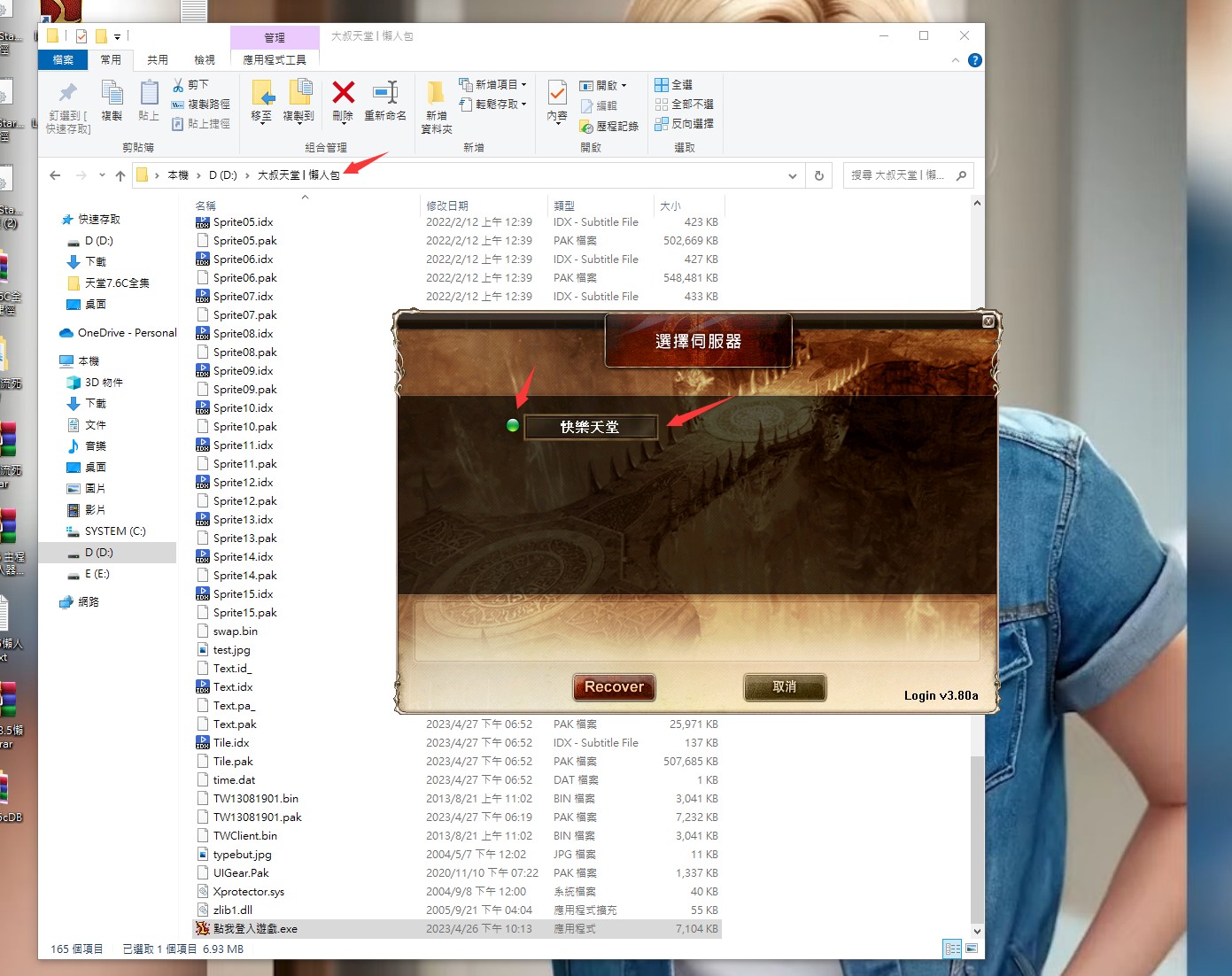The width and height of the screenshot is (1232, 976).
Task: Select the Xprotector.sys file
Action: tap(249, 892)
